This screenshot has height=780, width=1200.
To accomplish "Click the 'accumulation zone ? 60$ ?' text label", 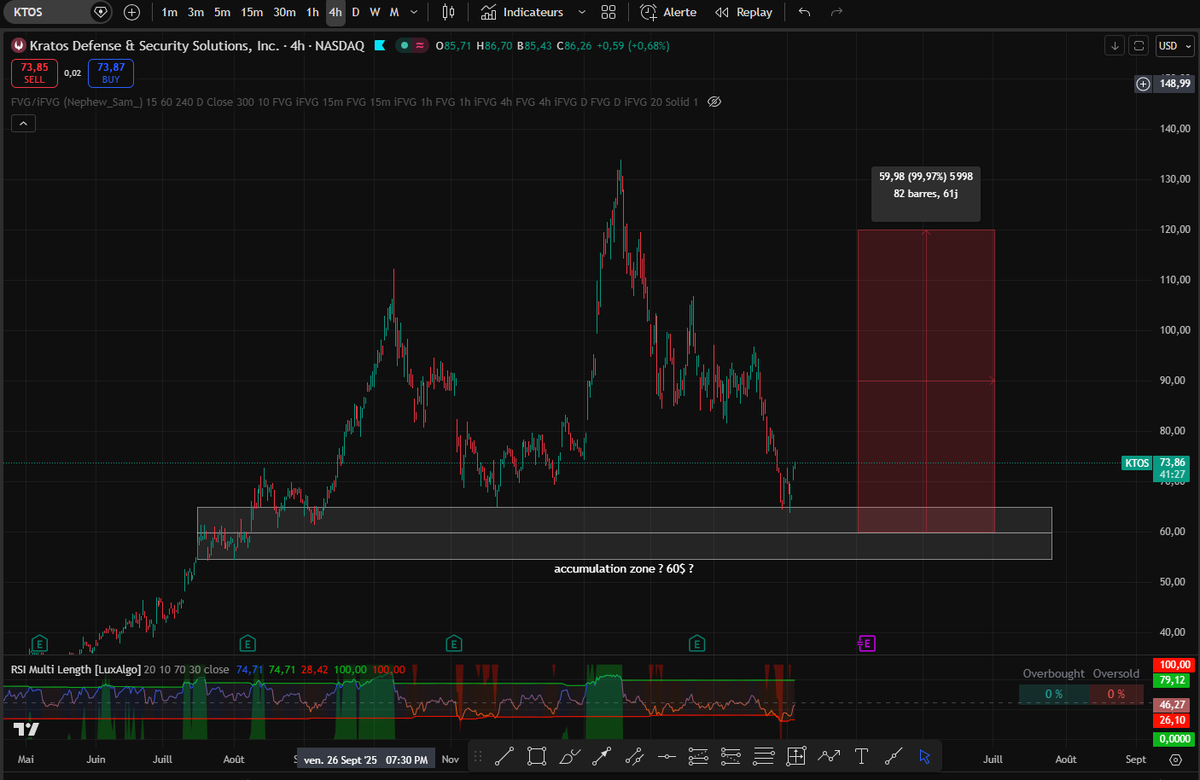I will pos(624,568).
